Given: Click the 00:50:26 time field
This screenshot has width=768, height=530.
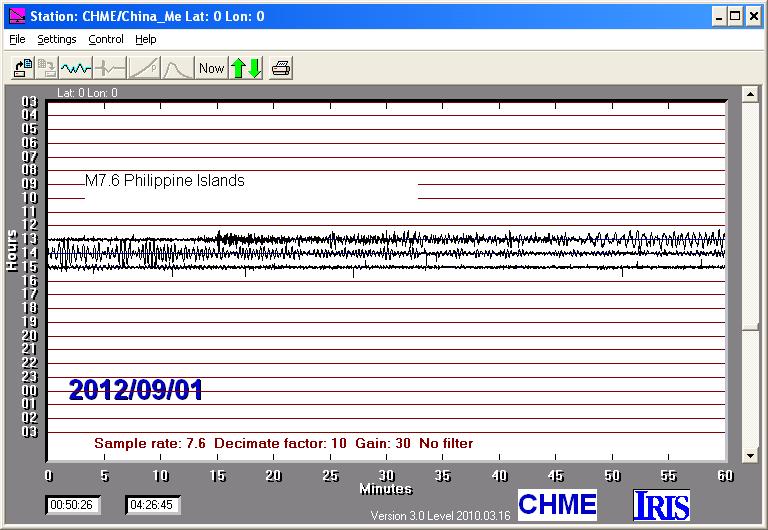Looking at the screenshot, I should (x=71, y=505).
